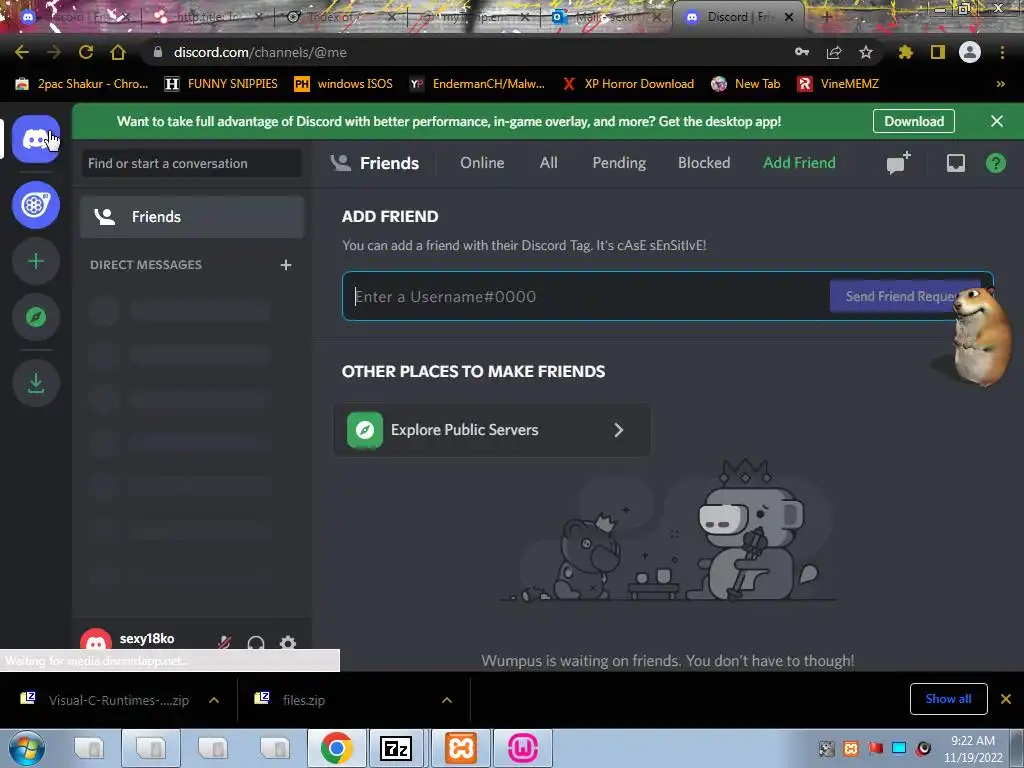
Task: Click Send Friend Request button
Action: click(904, 296)
